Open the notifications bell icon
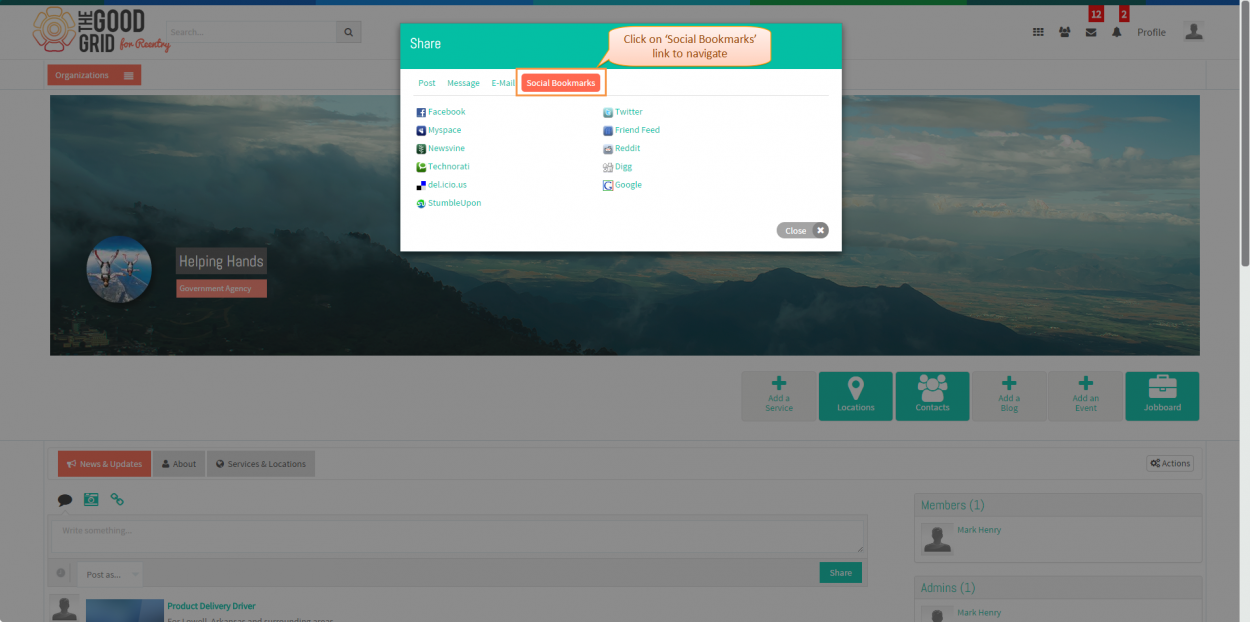Screen dimensions: 1250x622 point(1117,32)
